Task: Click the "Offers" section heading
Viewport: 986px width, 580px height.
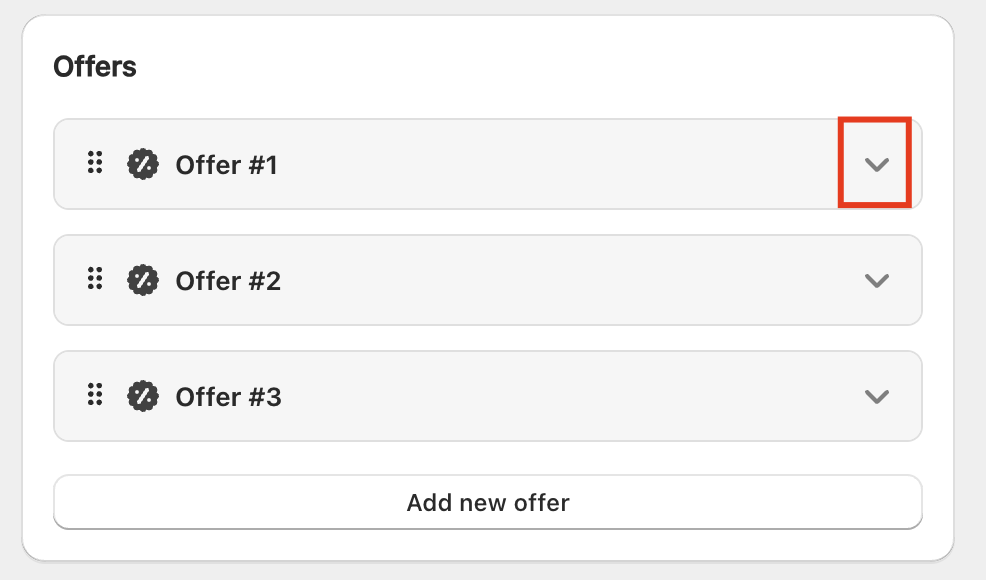Action: tap(95, 67)
